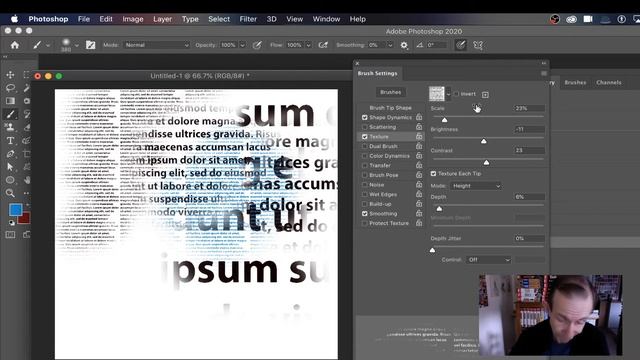Toggle the Quick Mask mode icon
Viewport: 640px width, 360px height.
point(10,235)
